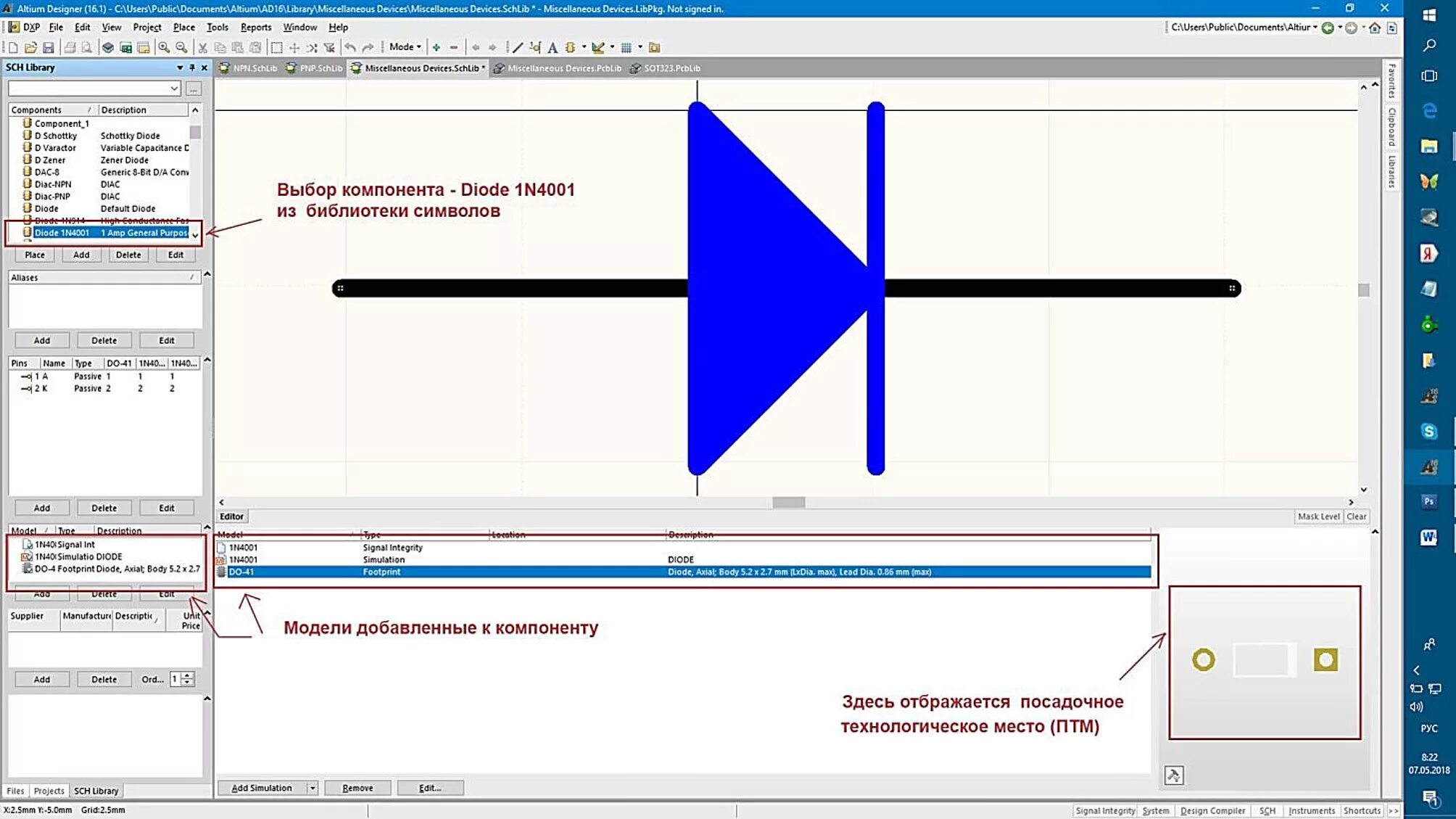Viewport: 1456px width, 819px height.
Task: Click the Zoom In magnifier icon
Action: [x=164, y=48]
